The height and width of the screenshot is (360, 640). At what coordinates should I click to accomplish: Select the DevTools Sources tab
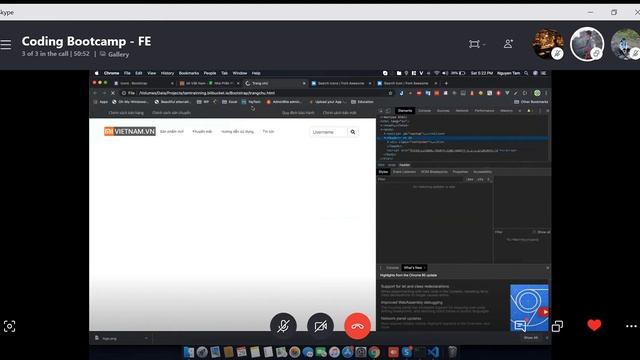click(443, 111)
